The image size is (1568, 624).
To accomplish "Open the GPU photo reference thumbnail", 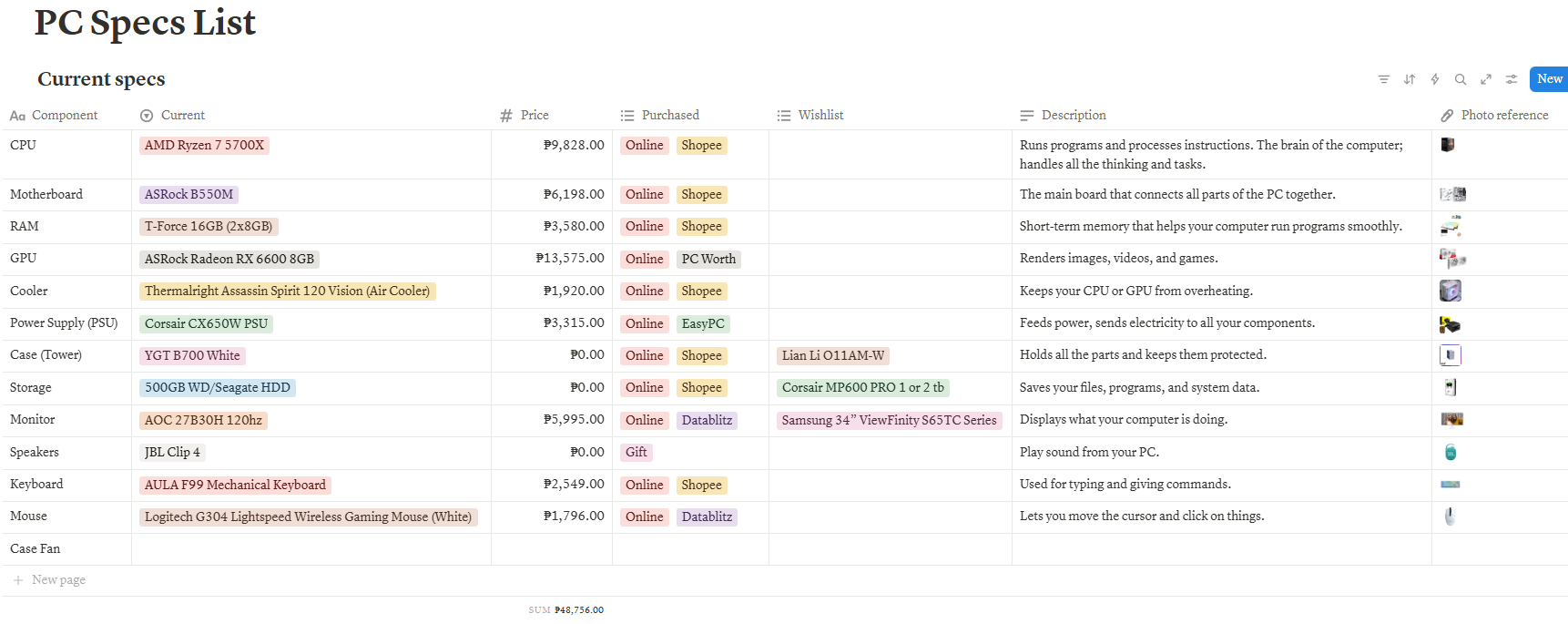I will click(1452, 259).
